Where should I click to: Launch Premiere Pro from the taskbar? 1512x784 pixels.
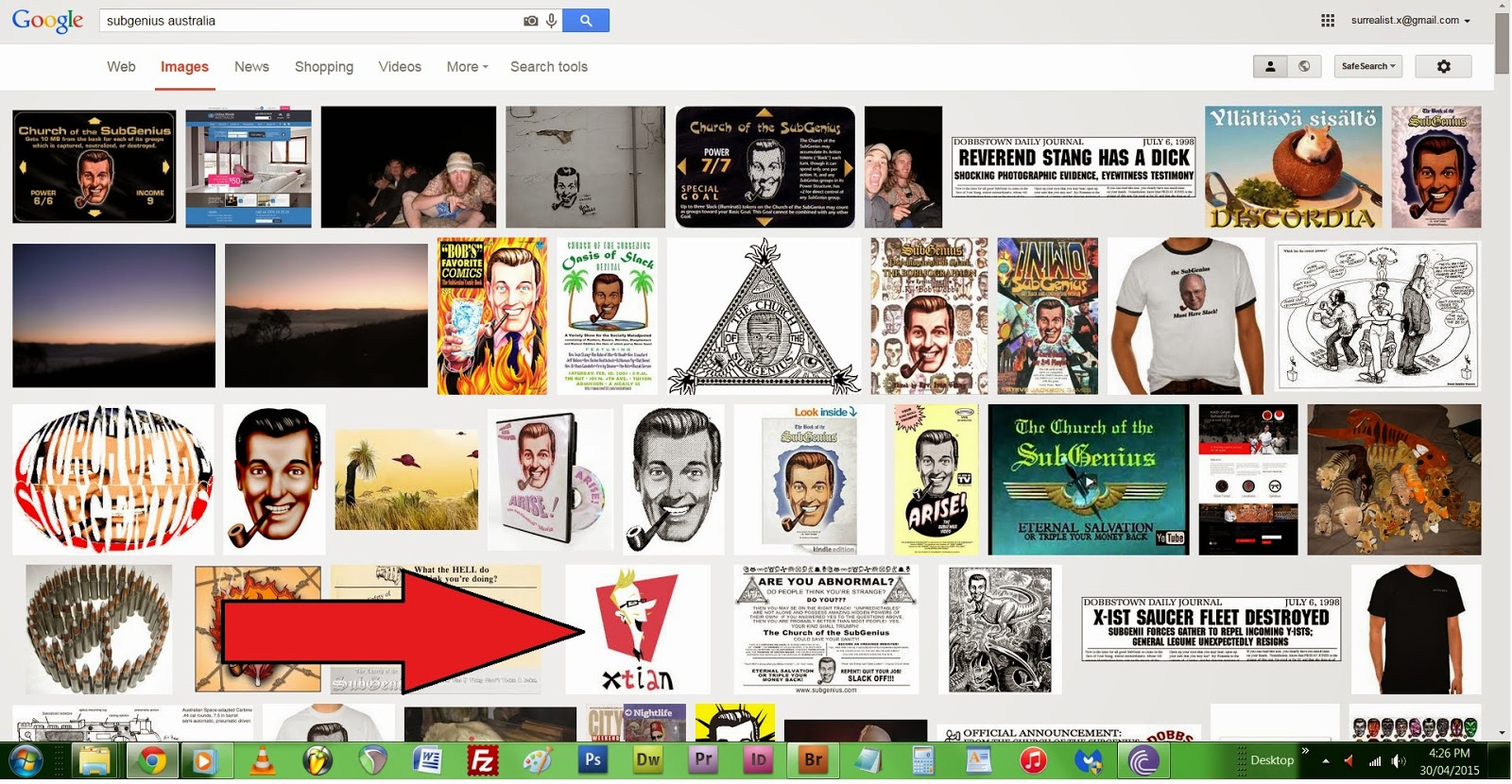[x=703, y=760]
